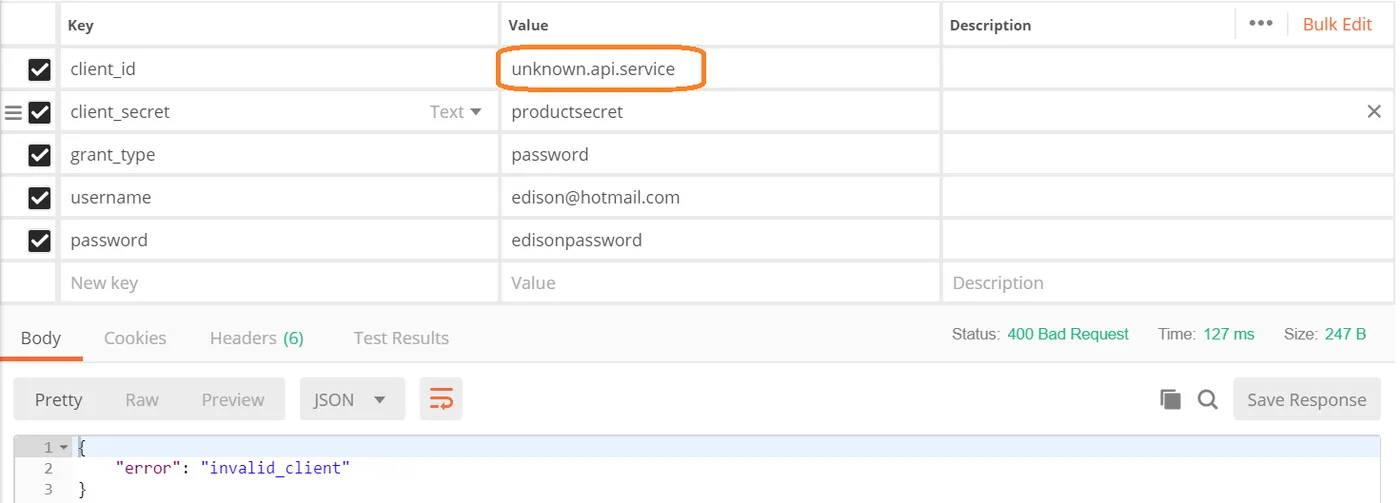Image resolution: width=1400 pixels, height=503 pixels.
Task: Disable the username parameter checkbox
Action: (39, 198)
